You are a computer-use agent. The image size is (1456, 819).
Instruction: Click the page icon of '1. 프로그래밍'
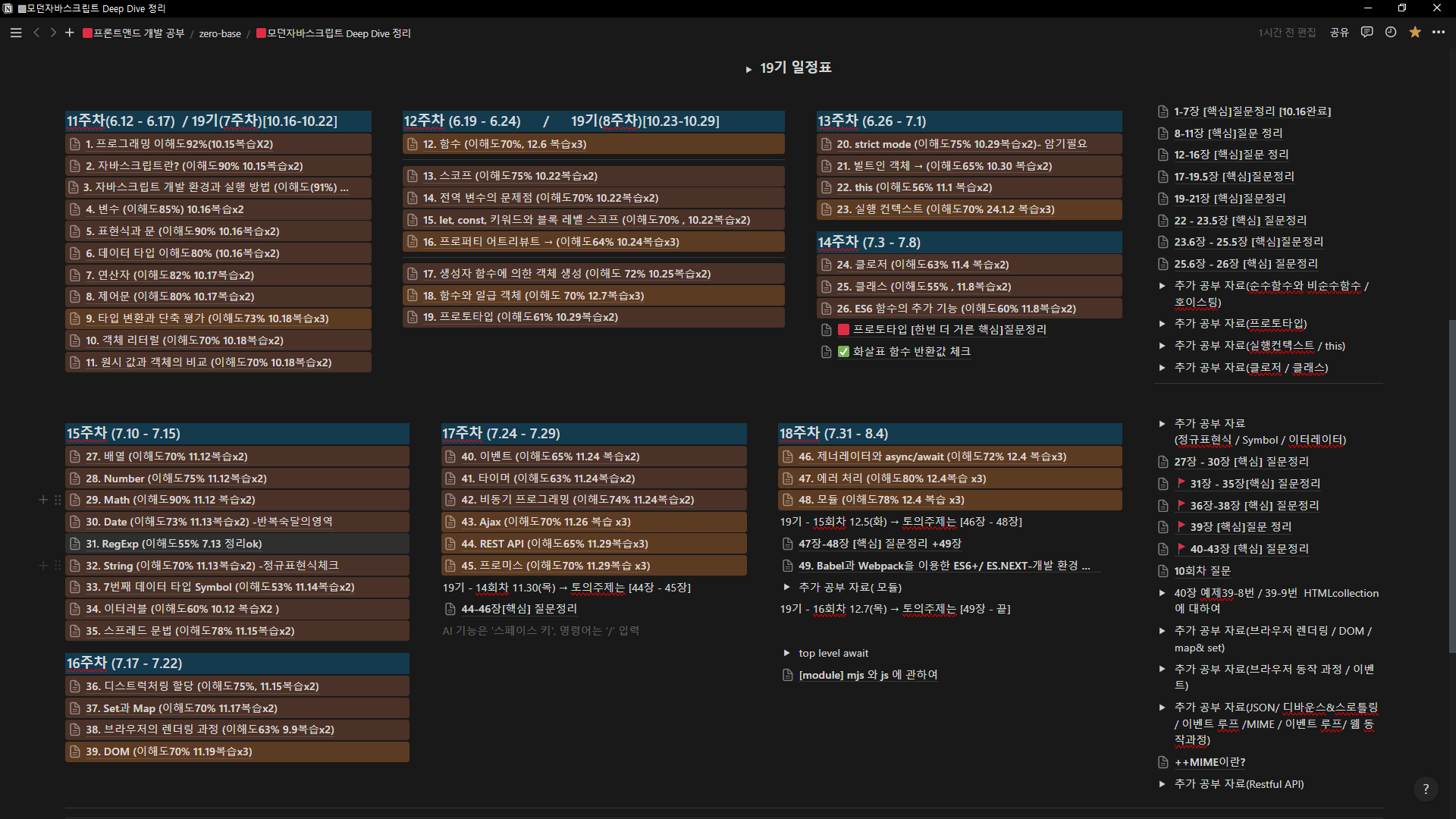(x=75, y=144)
